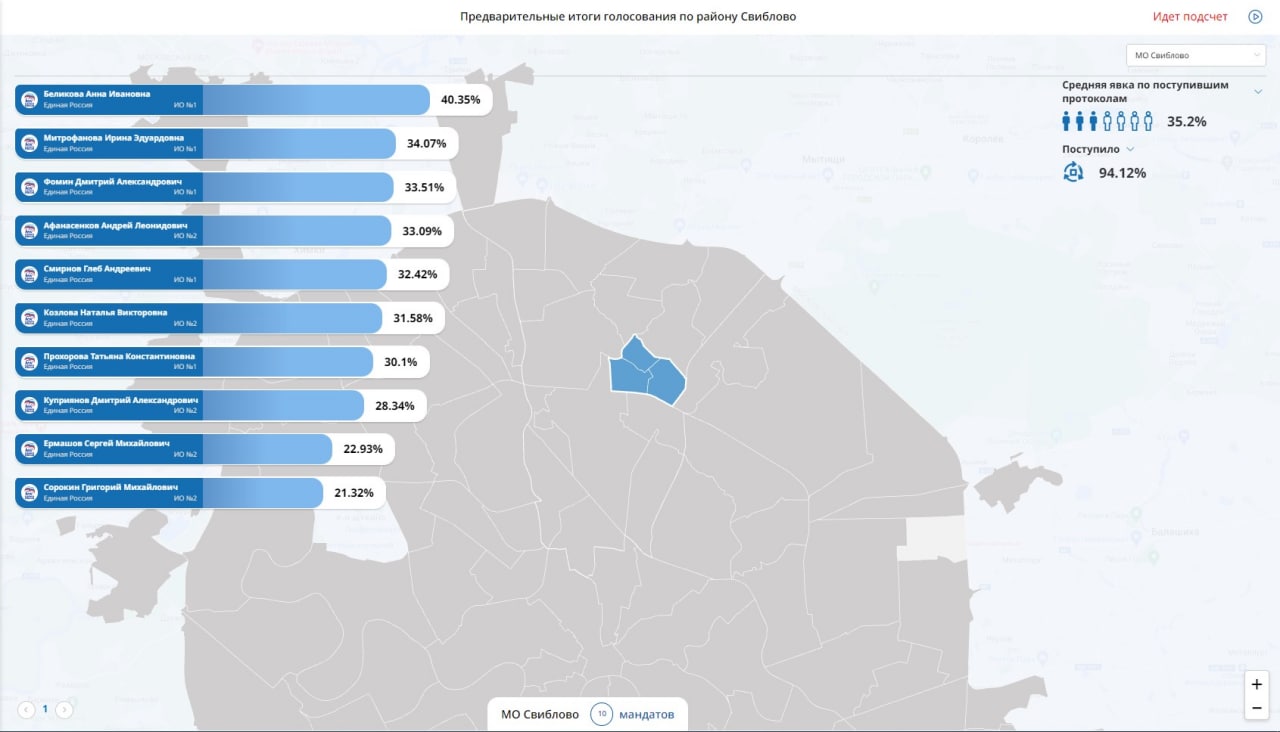Expand the Поступило section chevron
The image size is (1280, 732).
1130,149
